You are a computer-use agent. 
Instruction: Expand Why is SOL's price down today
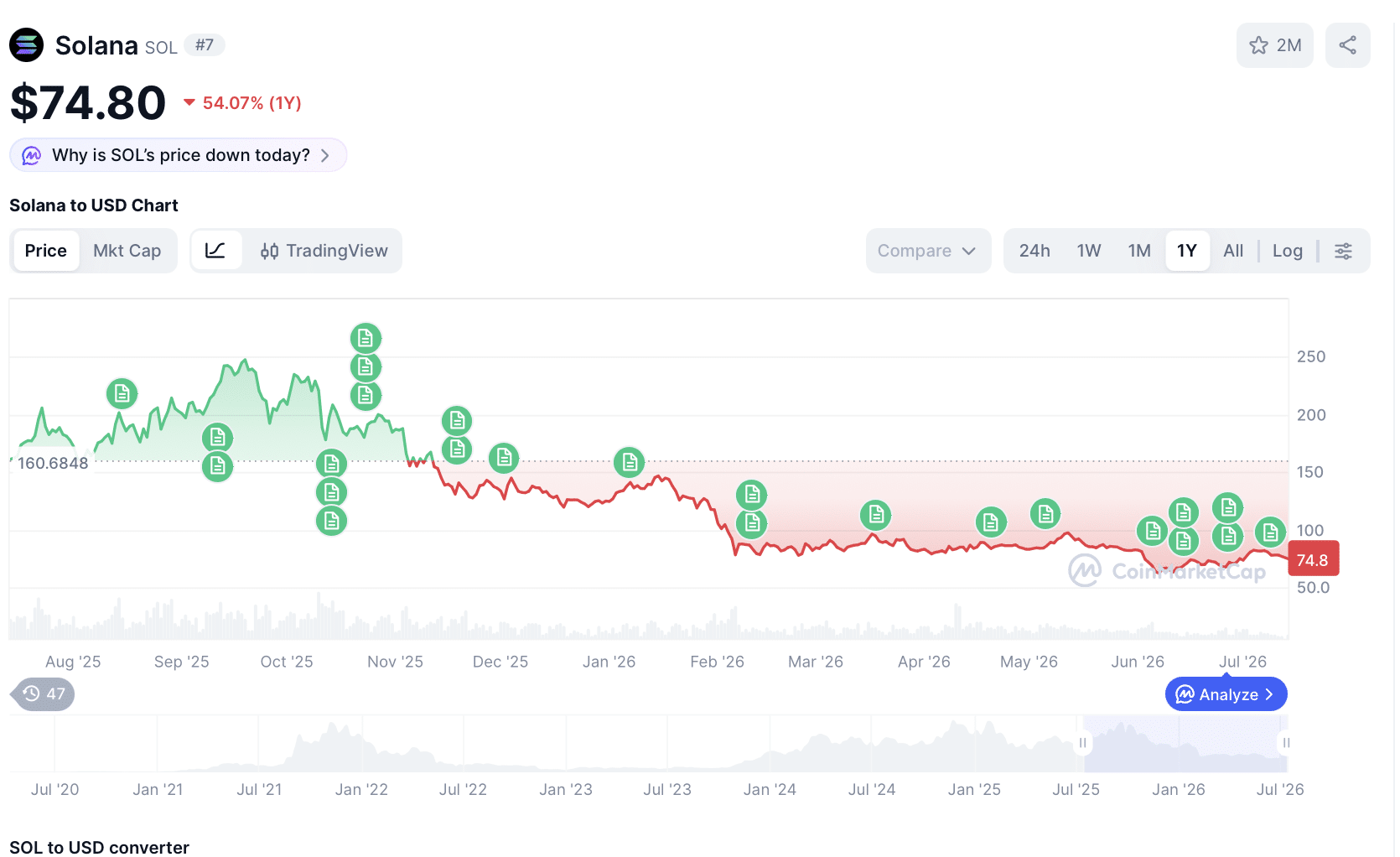tap(179, 155)
